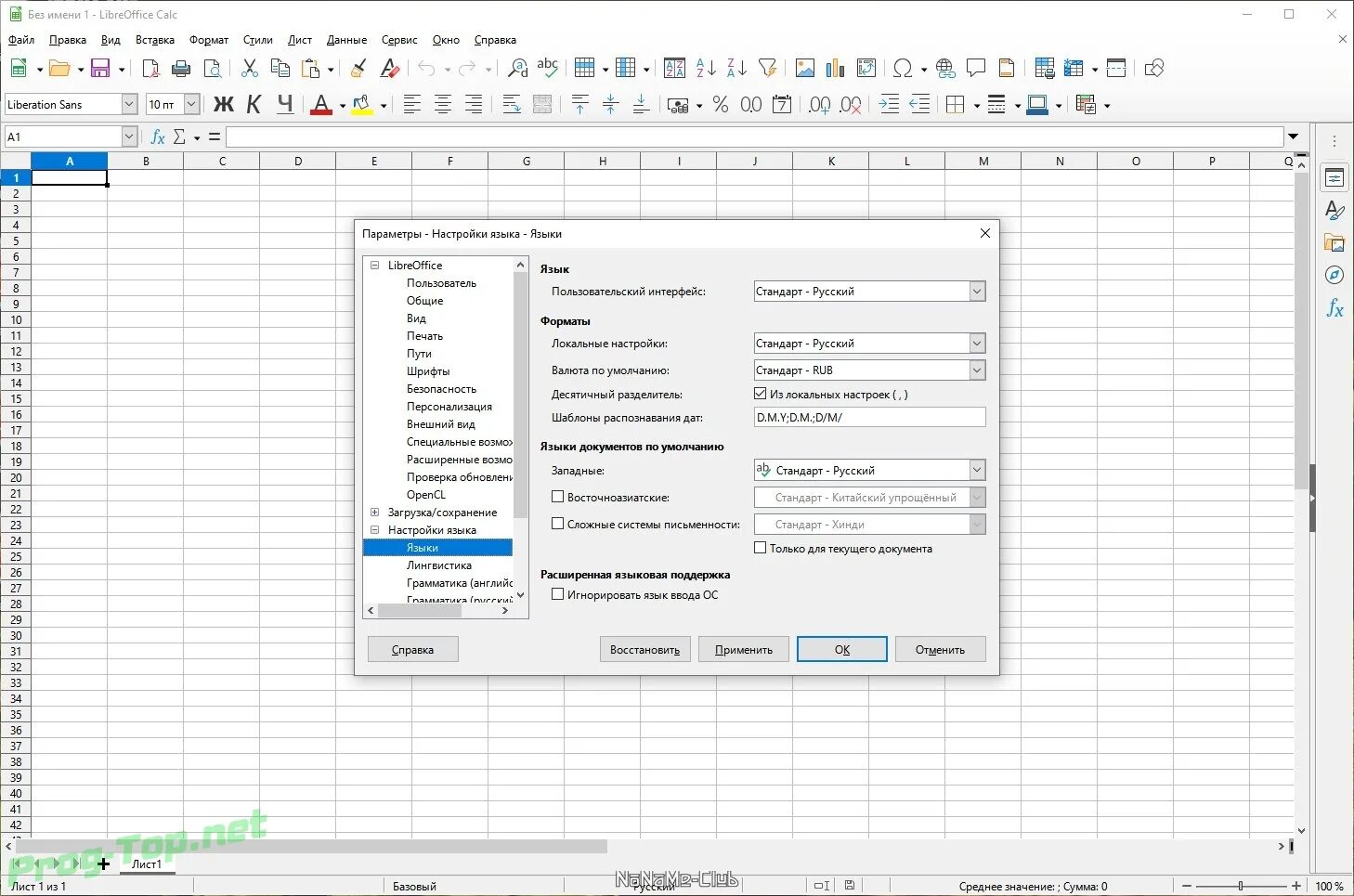Click the Восстановить button
Viewport: 1354px width, 896px height.
pos(644,649)
